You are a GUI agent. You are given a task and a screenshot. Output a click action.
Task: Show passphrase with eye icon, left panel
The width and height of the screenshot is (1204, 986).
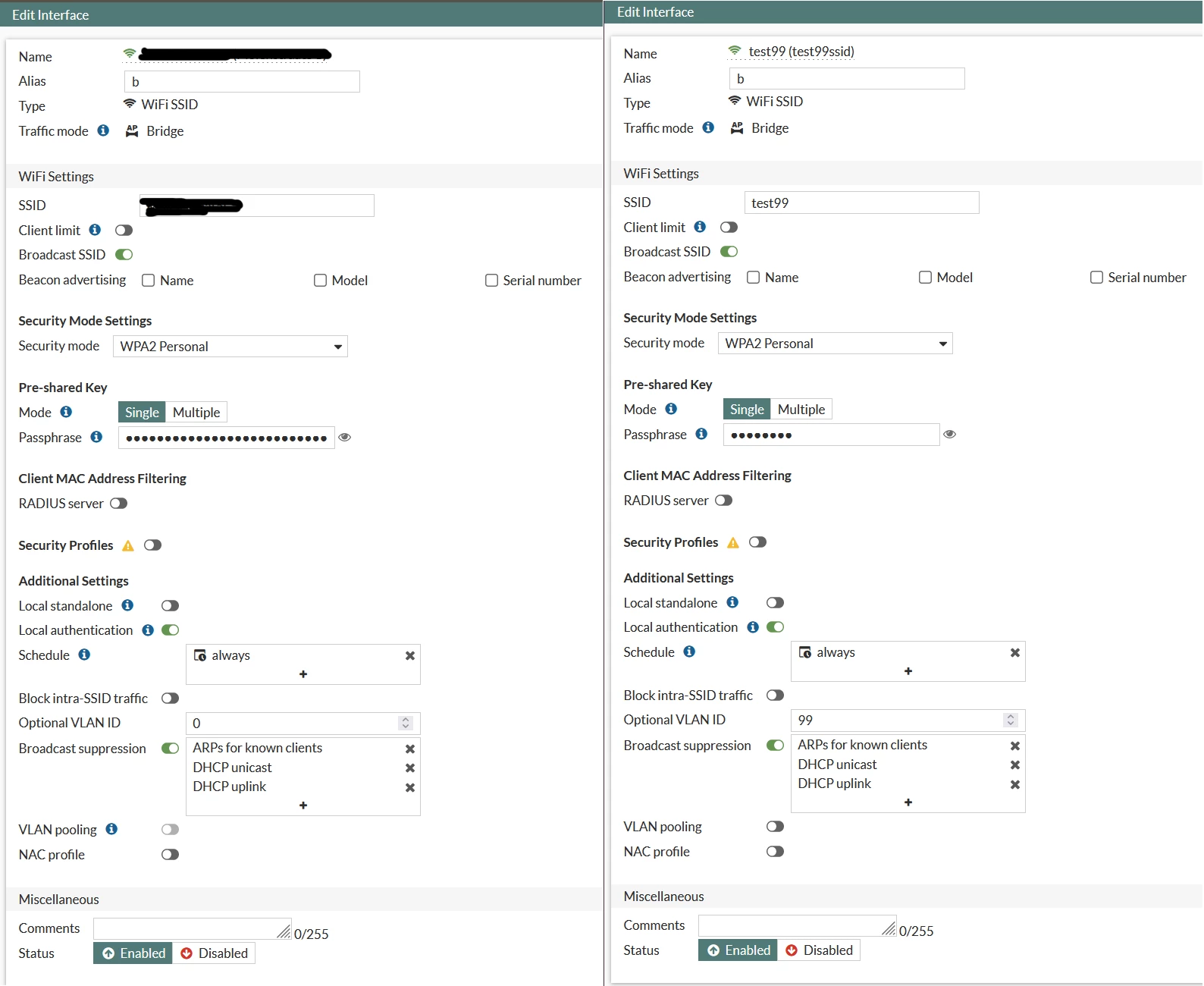coord(345,437)
